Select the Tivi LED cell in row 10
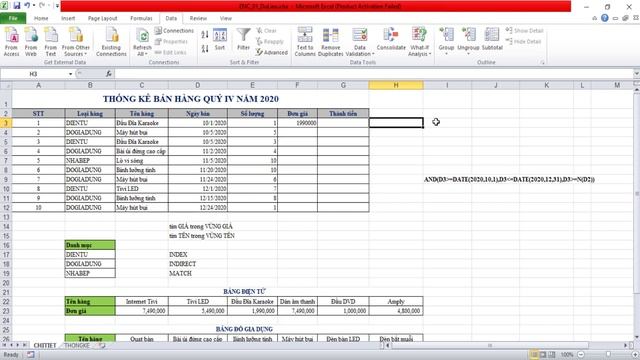 142,189
